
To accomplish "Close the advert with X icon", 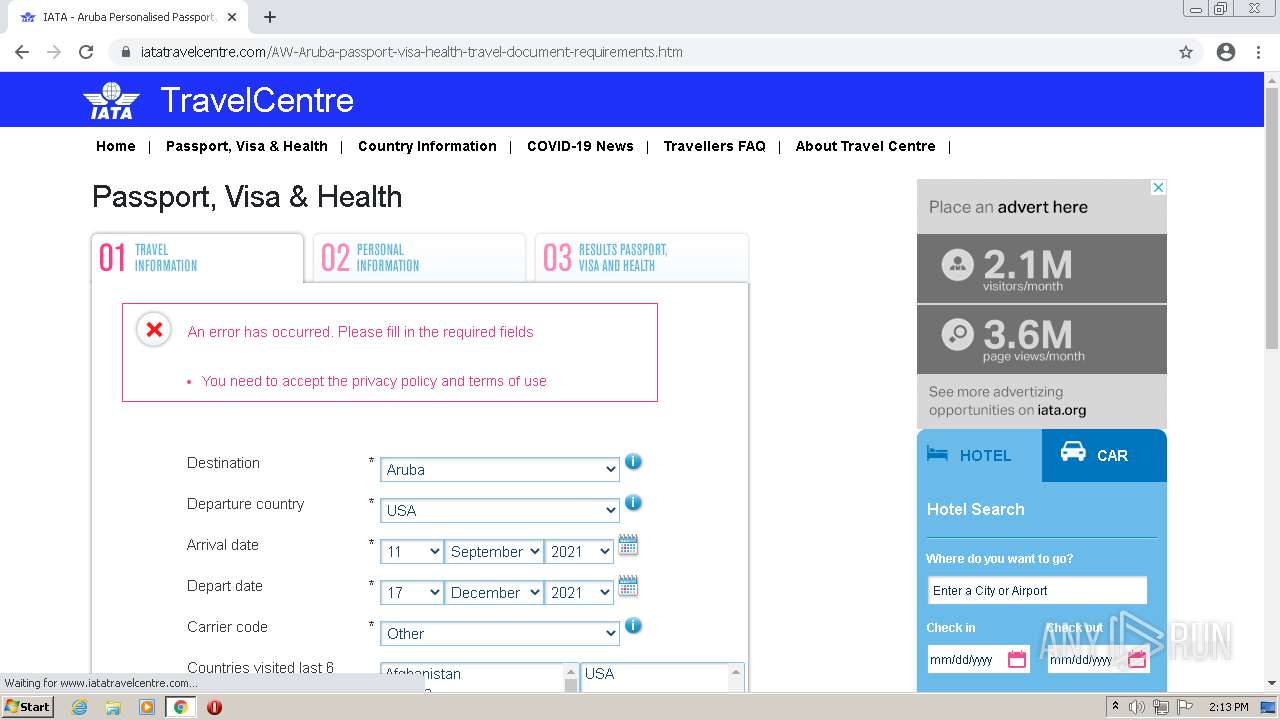I will (1158, 187).
